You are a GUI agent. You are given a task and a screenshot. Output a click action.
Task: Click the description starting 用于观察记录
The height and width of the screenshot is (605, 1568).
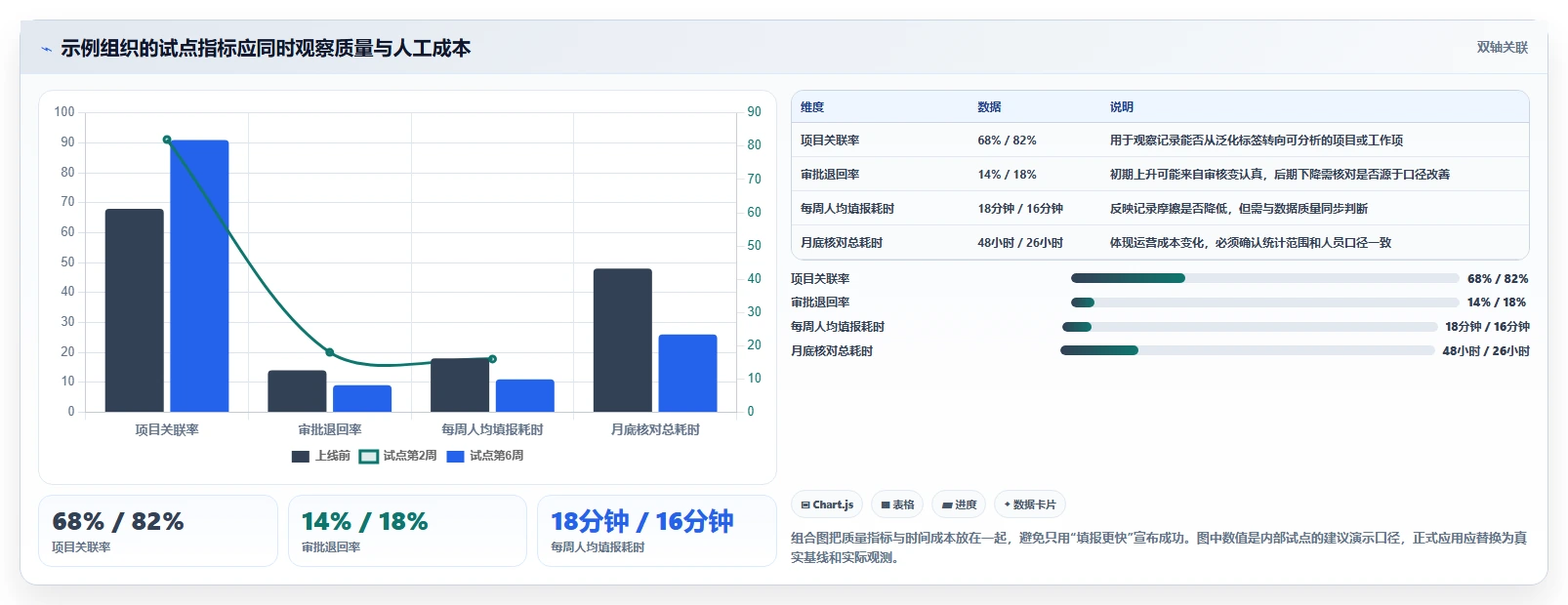[x=1256, y=141]
